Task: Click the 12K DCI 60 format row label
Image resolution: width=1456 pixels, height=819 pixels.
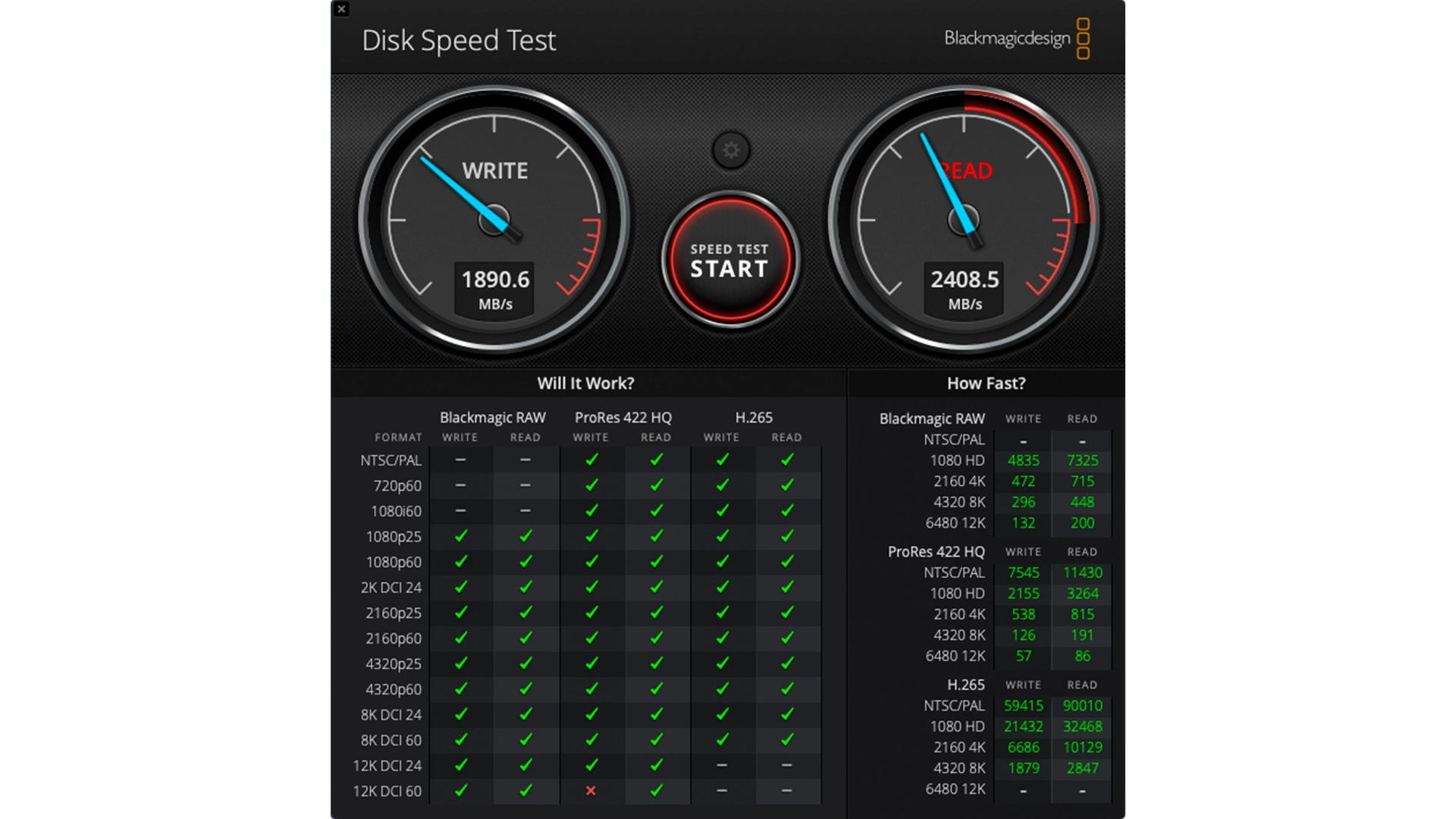Action: click(387, 791)
